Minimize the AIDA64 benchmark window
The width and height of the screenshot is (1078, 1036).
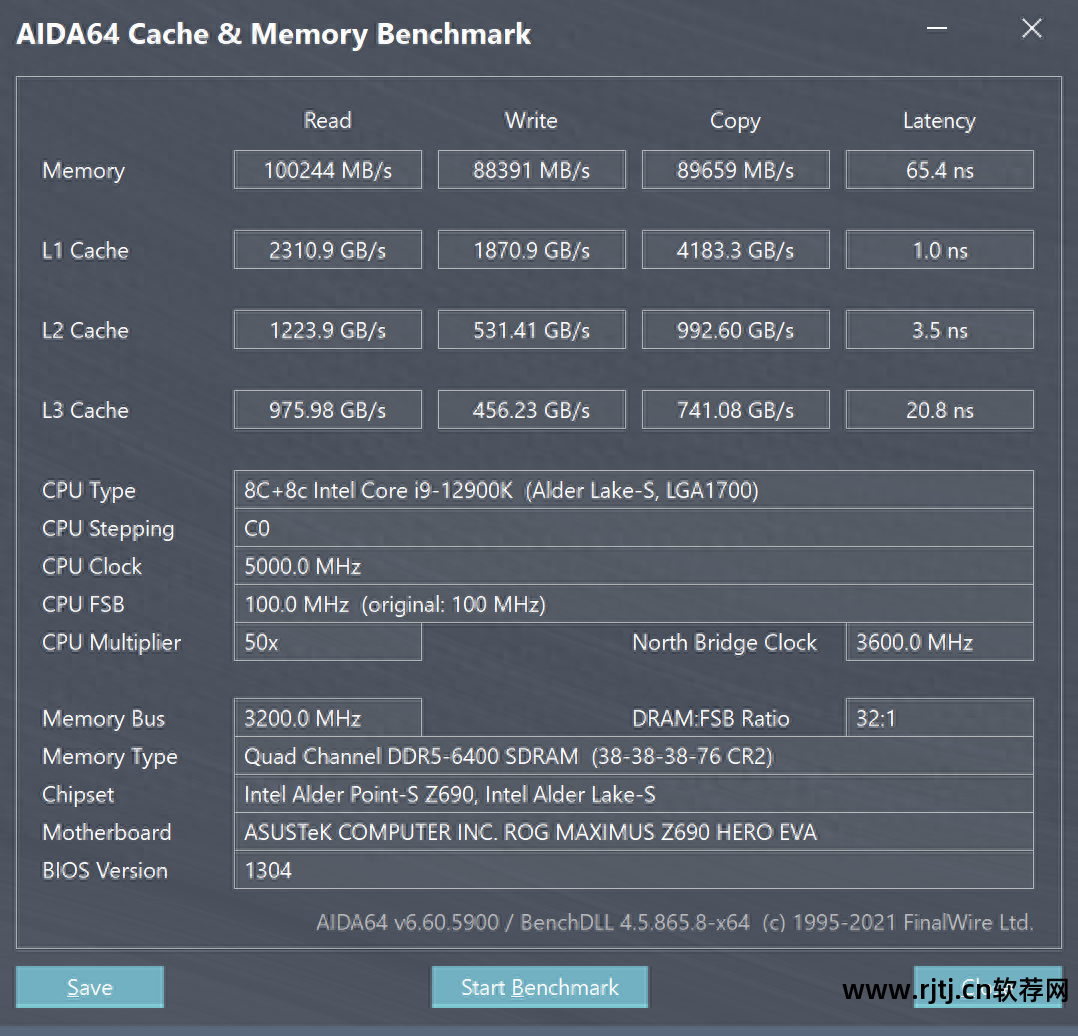[x=936, y=29]
